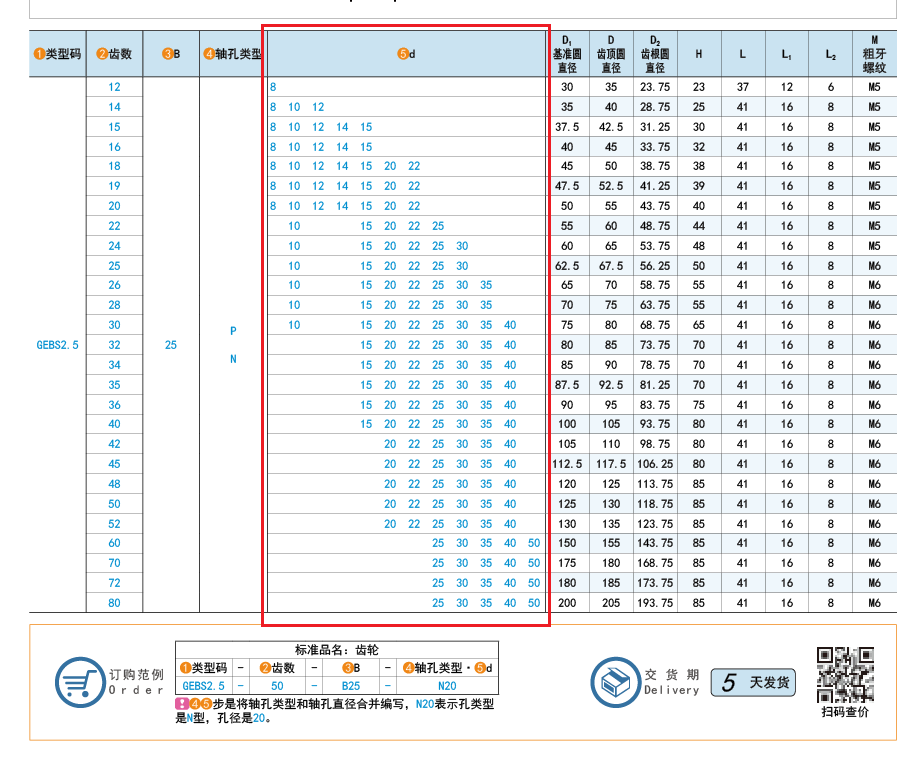Click bore diameter 50 in 80-tooth row
This screenshot has width=921, height=765.
534,603
